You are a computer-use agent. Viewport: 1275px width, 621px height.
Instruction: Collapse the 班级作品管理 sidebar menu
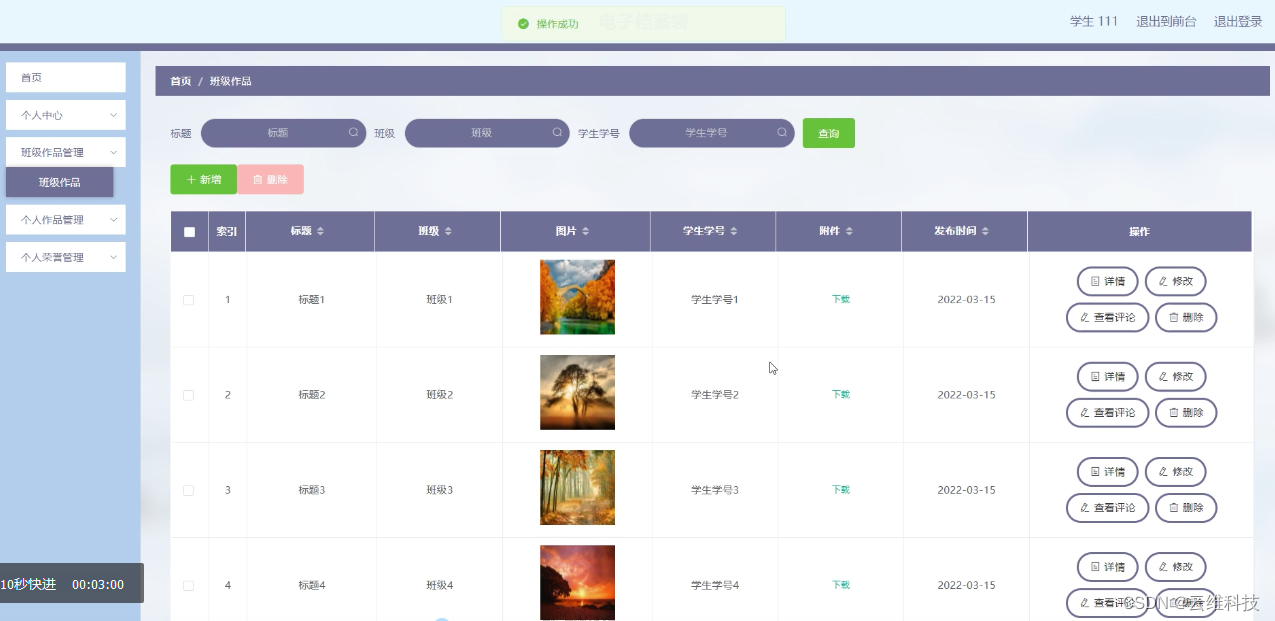pos(66,152)
